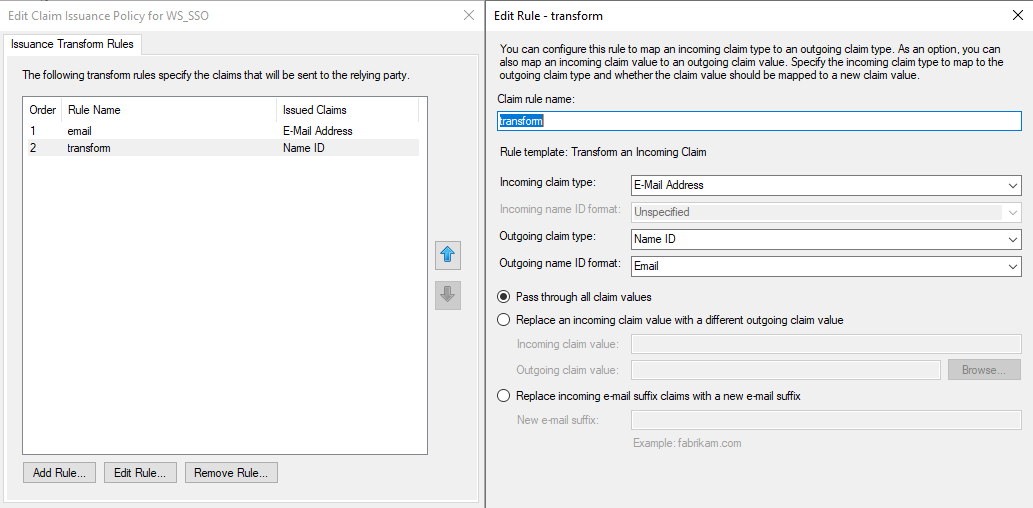Click the Edit Rule... button

(140, 472)
